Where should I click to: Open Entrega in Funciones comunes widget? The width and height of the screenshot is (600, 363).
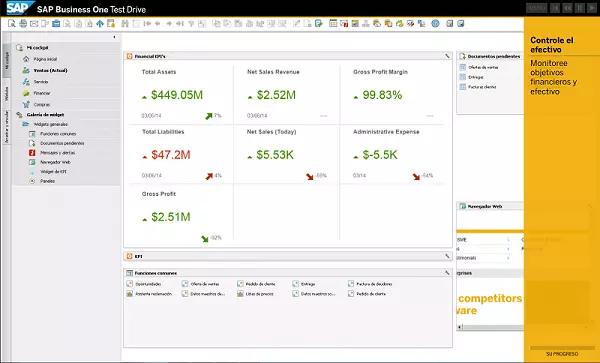308,284
